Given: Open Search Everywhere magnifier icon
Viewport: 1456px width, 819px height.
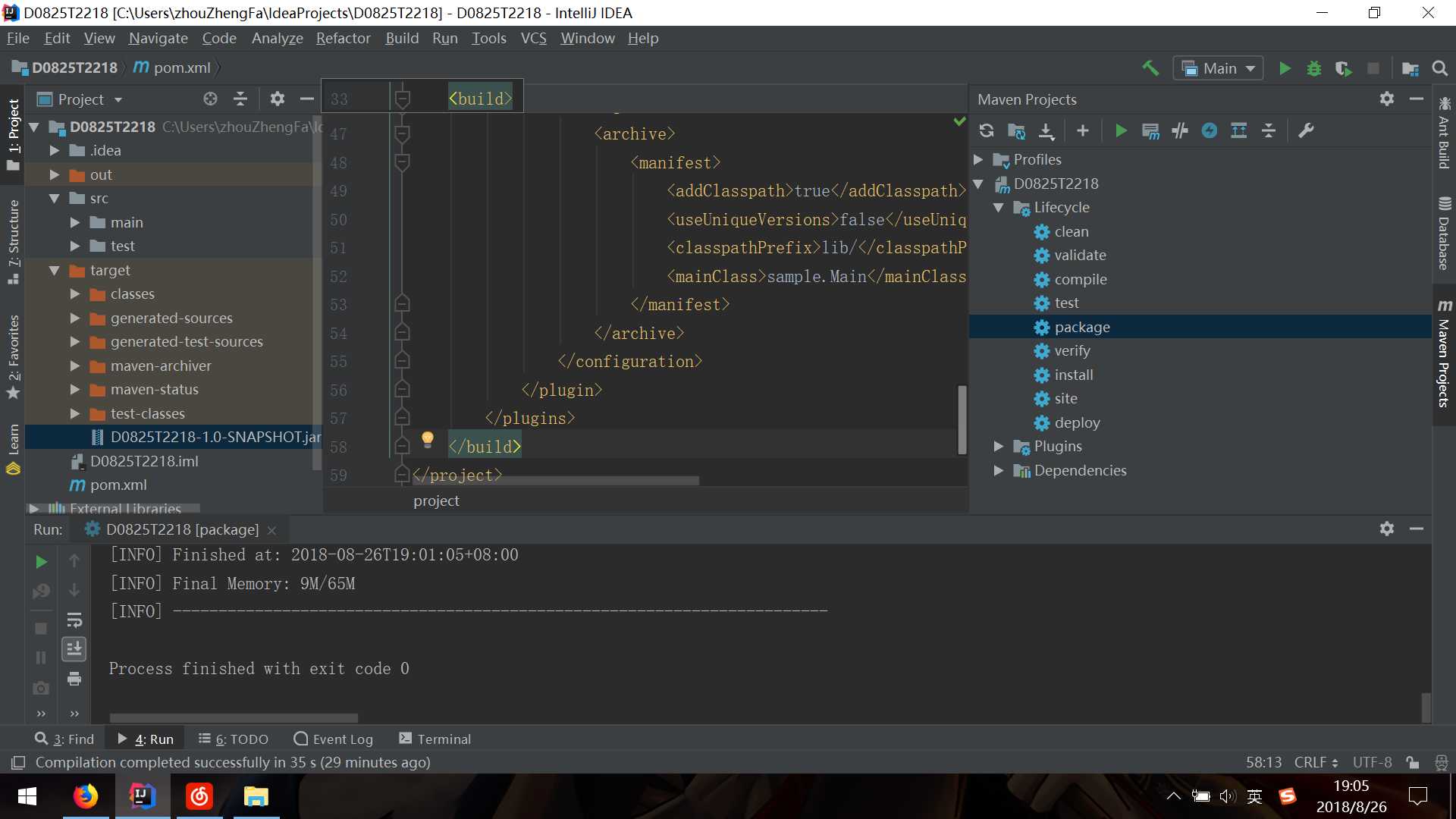Looking at the screenshot, I should coord(1439,68).
